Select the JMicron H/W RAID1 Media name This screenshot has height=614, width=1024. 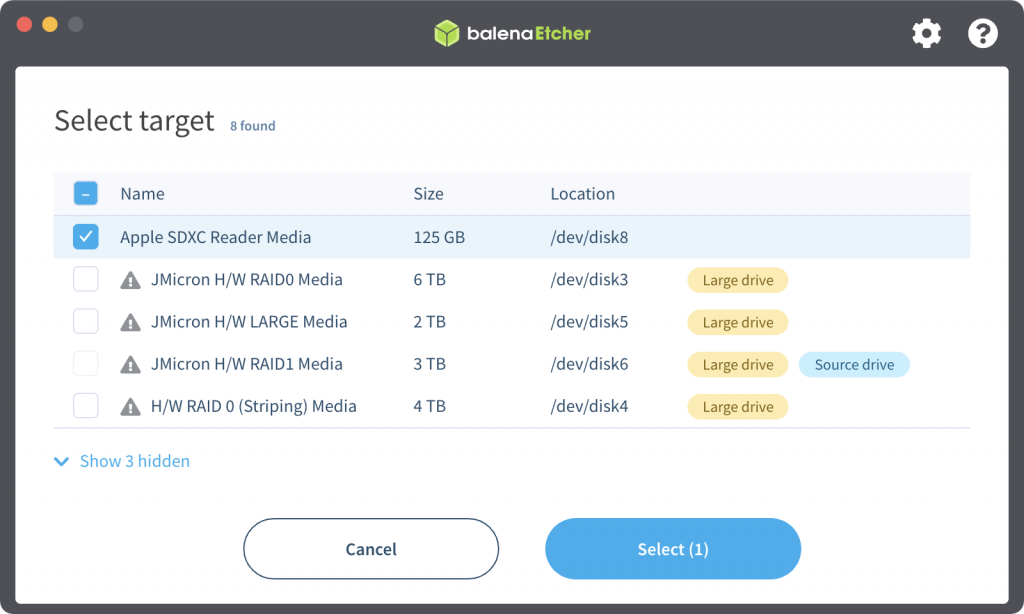pyautogui.click(x=247, y=364)
